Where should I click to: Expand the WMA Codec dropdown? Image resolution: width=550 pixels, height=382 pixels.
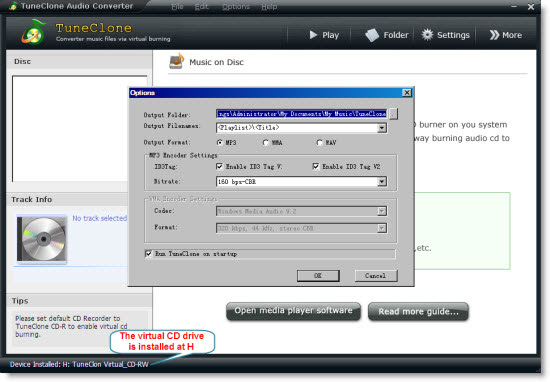[382, 211]
